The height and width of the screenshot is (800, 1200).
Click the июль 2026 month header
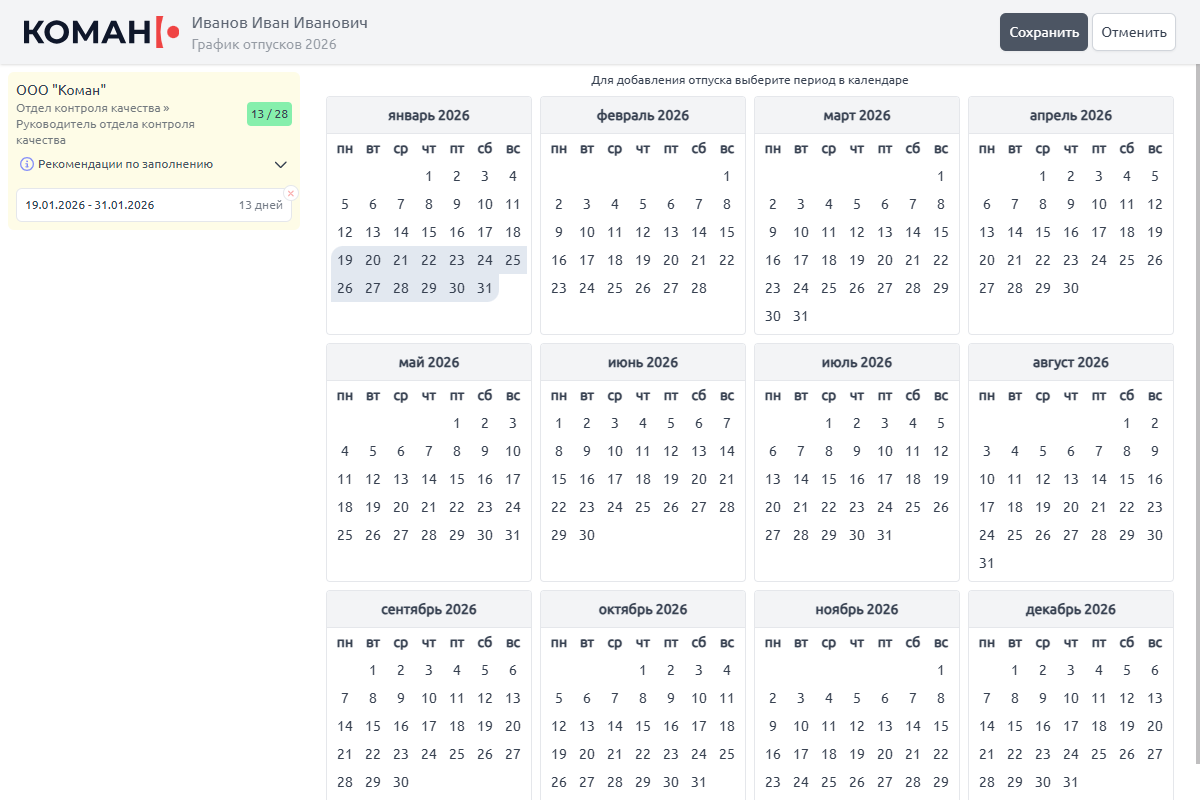(x=856, y=362)
